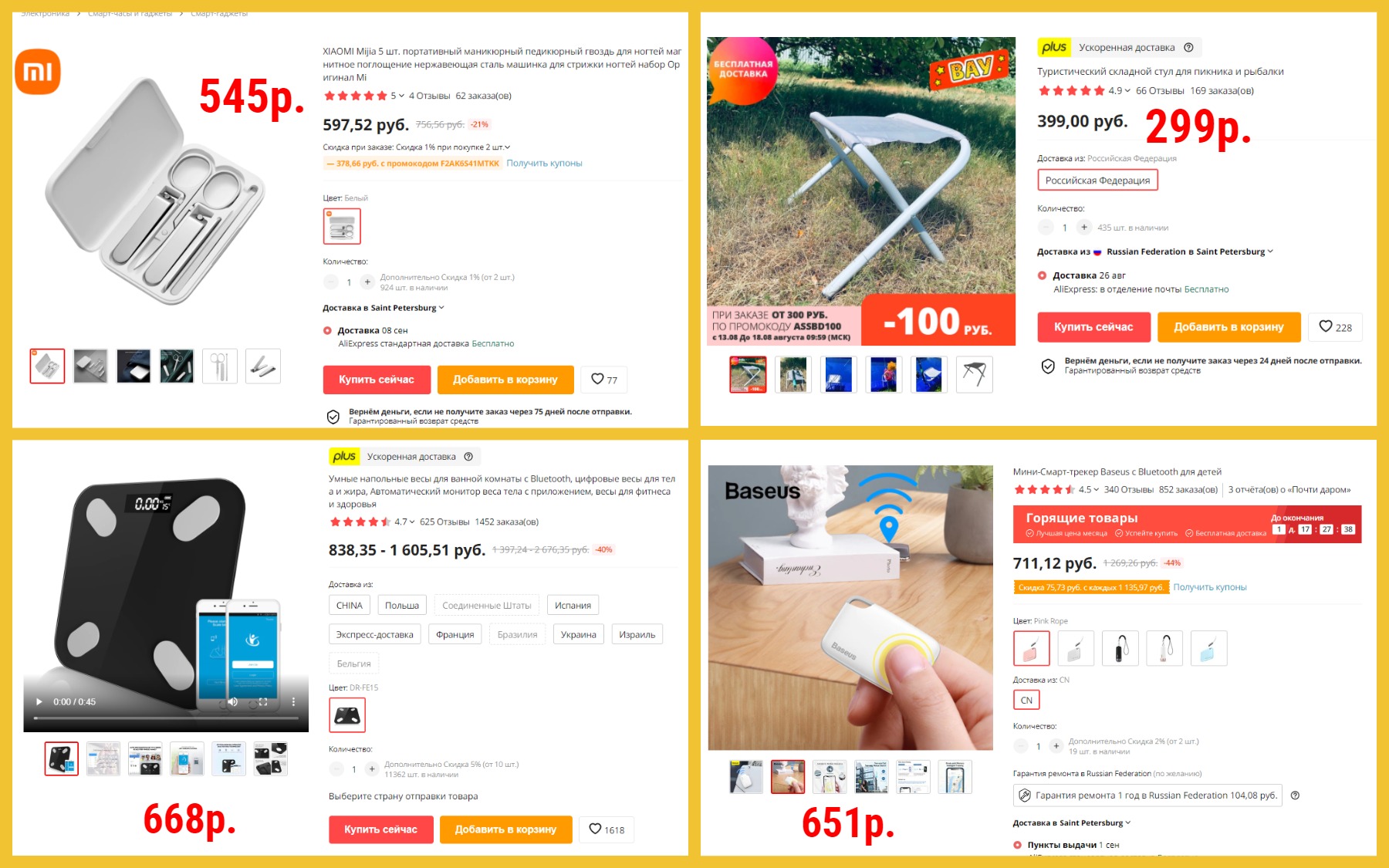Image resolution: width=1389 pixels, height=868 pixels.
Task: Expand Доставка в Saint Petersburg dropdown for manicure set
Action: [x=384, y=308]
